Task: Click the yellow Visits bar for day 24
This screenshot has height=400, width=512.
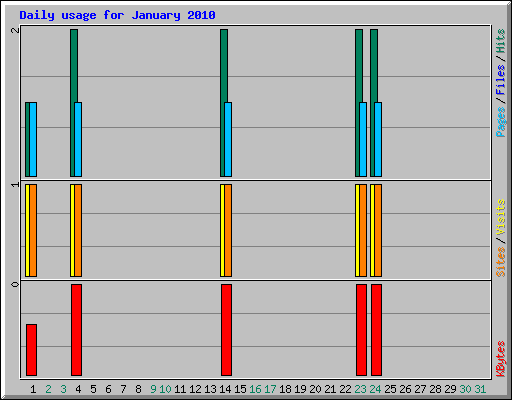Action: point(372,230)
